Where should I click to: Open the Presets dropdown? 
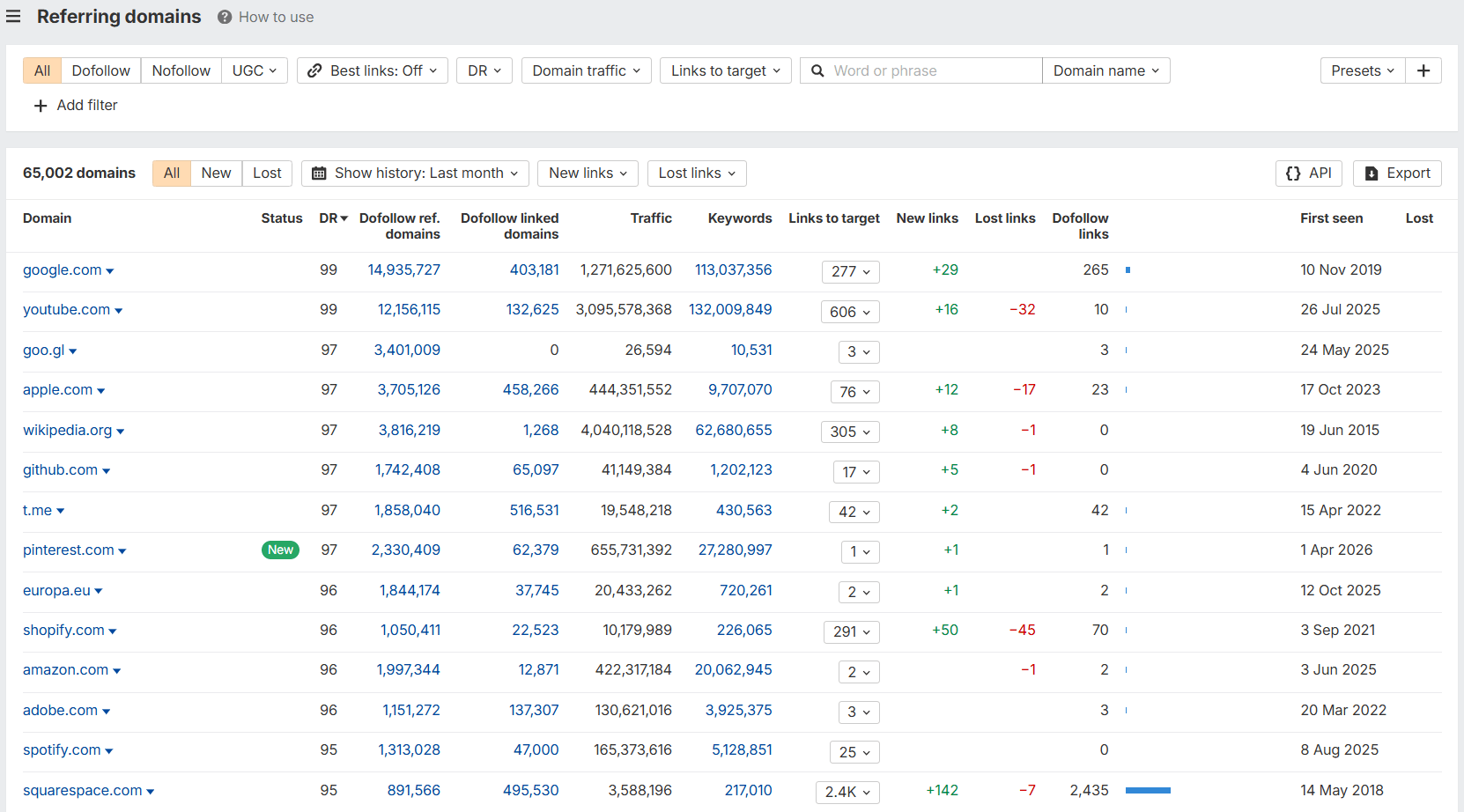(x=1363, y=70)
